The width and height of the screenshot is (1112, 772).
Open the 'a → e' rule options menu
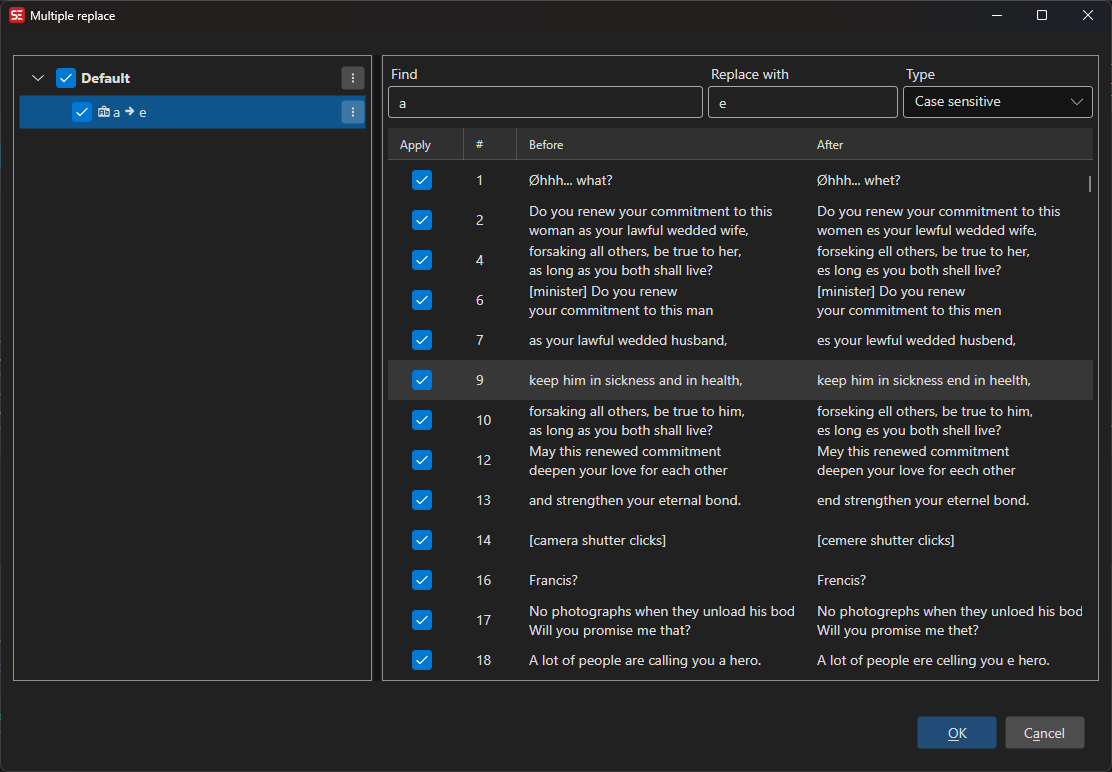pos(352,112)
